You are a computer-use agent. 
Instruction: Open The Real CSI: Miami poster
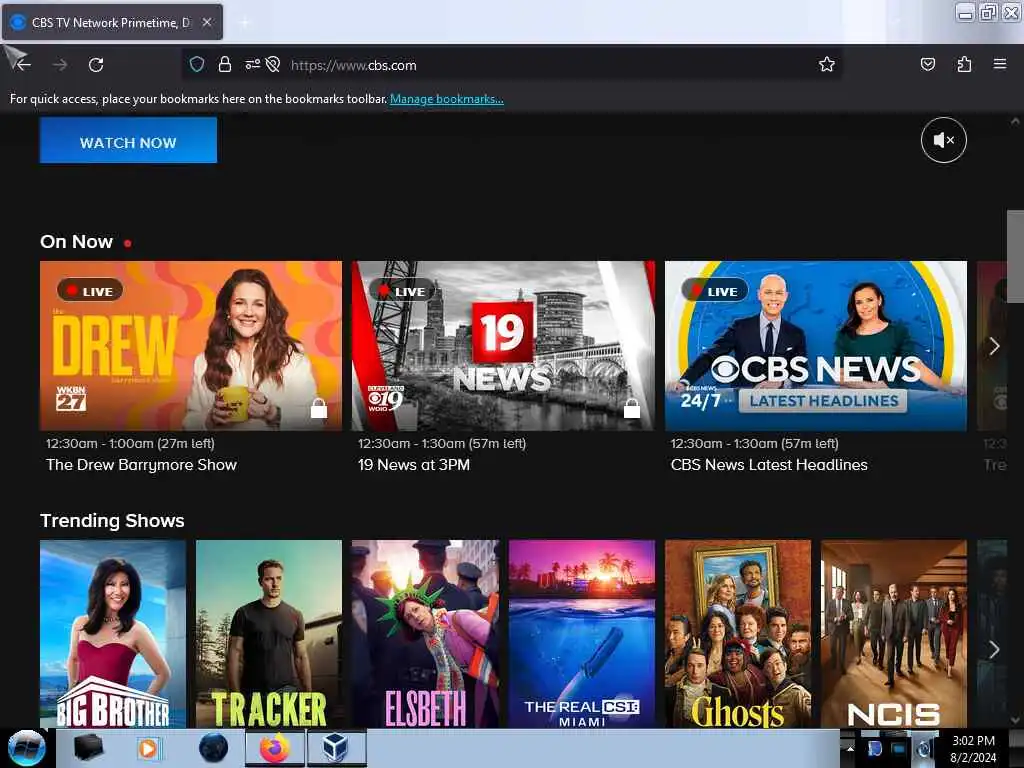click(x=581, y=633)
